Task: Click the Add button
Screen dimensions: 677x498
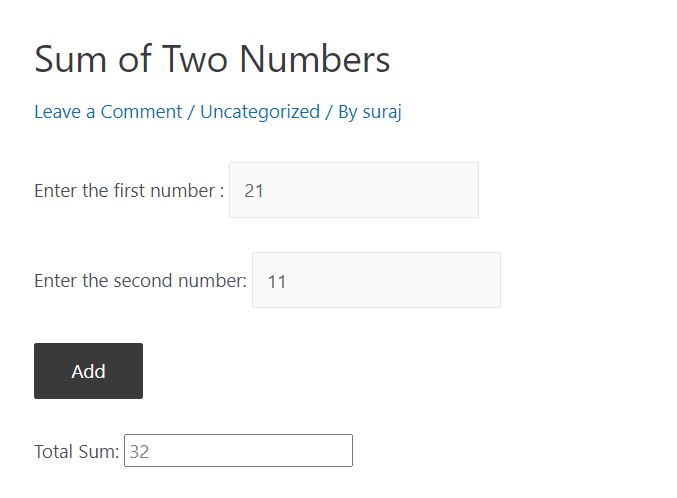Action: click(88, 371)
